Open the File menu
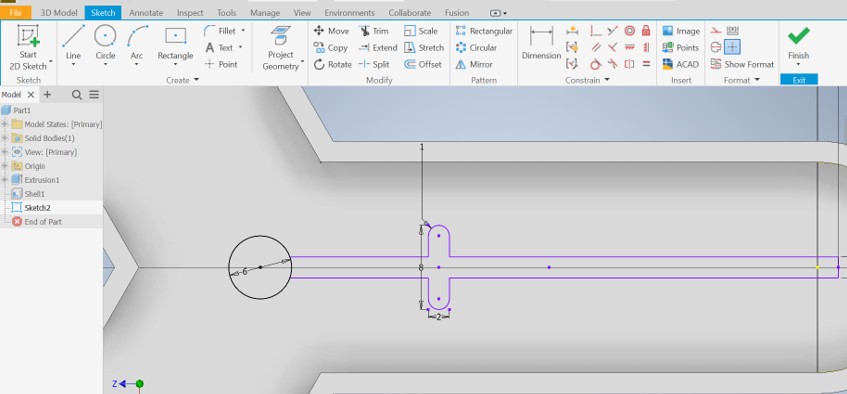Image resolution: width=847 pixels, height=394 pixels. [16, 12]
